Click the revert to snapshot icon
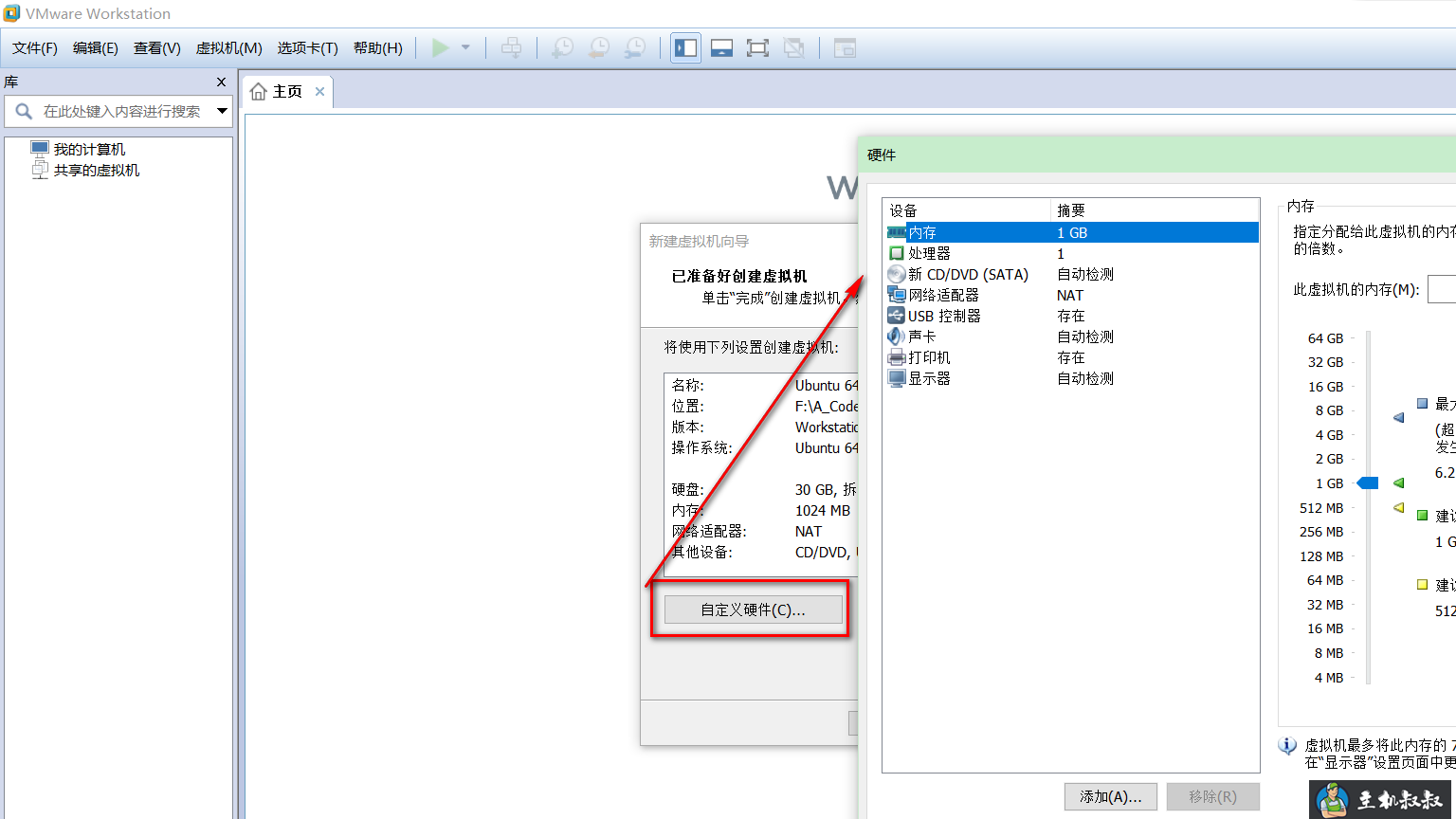Image resolution: width=1456 pixels, height=819 pixels. point(598,47)
